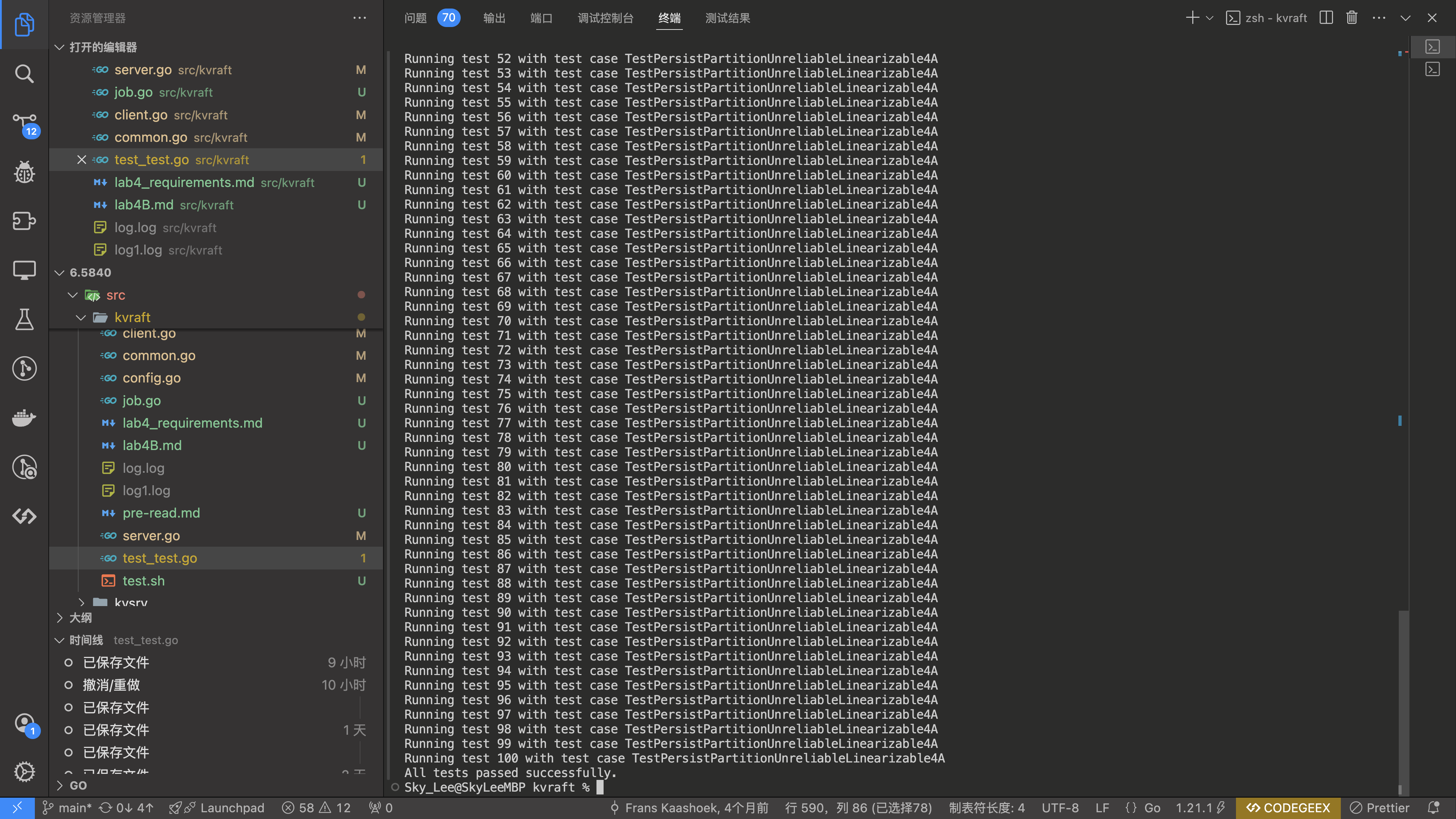Viewport: 1456px width, 819px height.
Task: Expand the 大纲 outline section
Action: tap(80, 618)
